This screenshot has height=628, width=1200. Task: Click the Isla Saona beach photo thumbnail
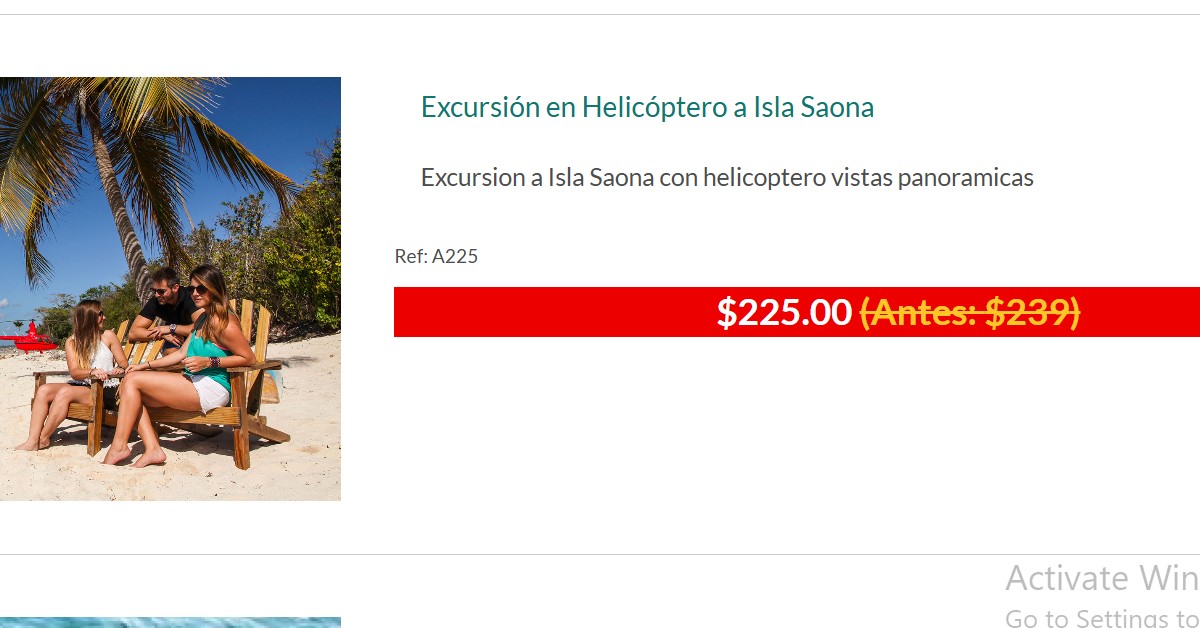[x=170, y=289]
